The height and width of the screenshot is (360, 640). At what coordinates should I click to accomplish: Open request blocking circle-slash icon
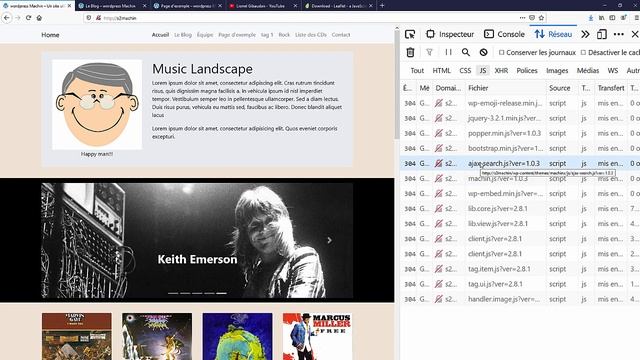(x=483, y=52)
